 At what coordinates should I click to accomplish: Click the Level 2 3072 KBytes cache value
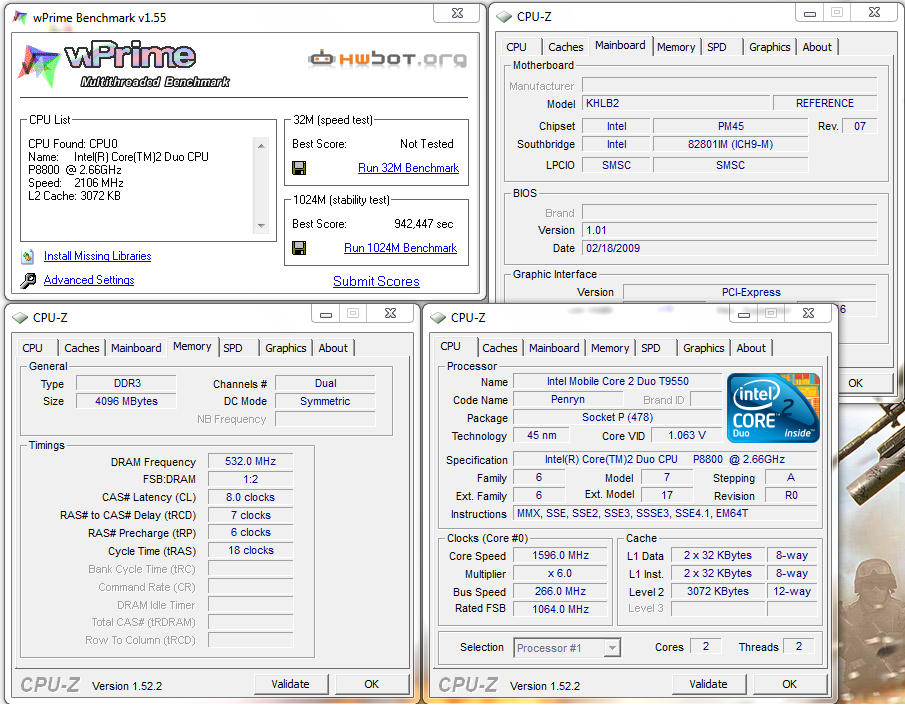(718, 591)
